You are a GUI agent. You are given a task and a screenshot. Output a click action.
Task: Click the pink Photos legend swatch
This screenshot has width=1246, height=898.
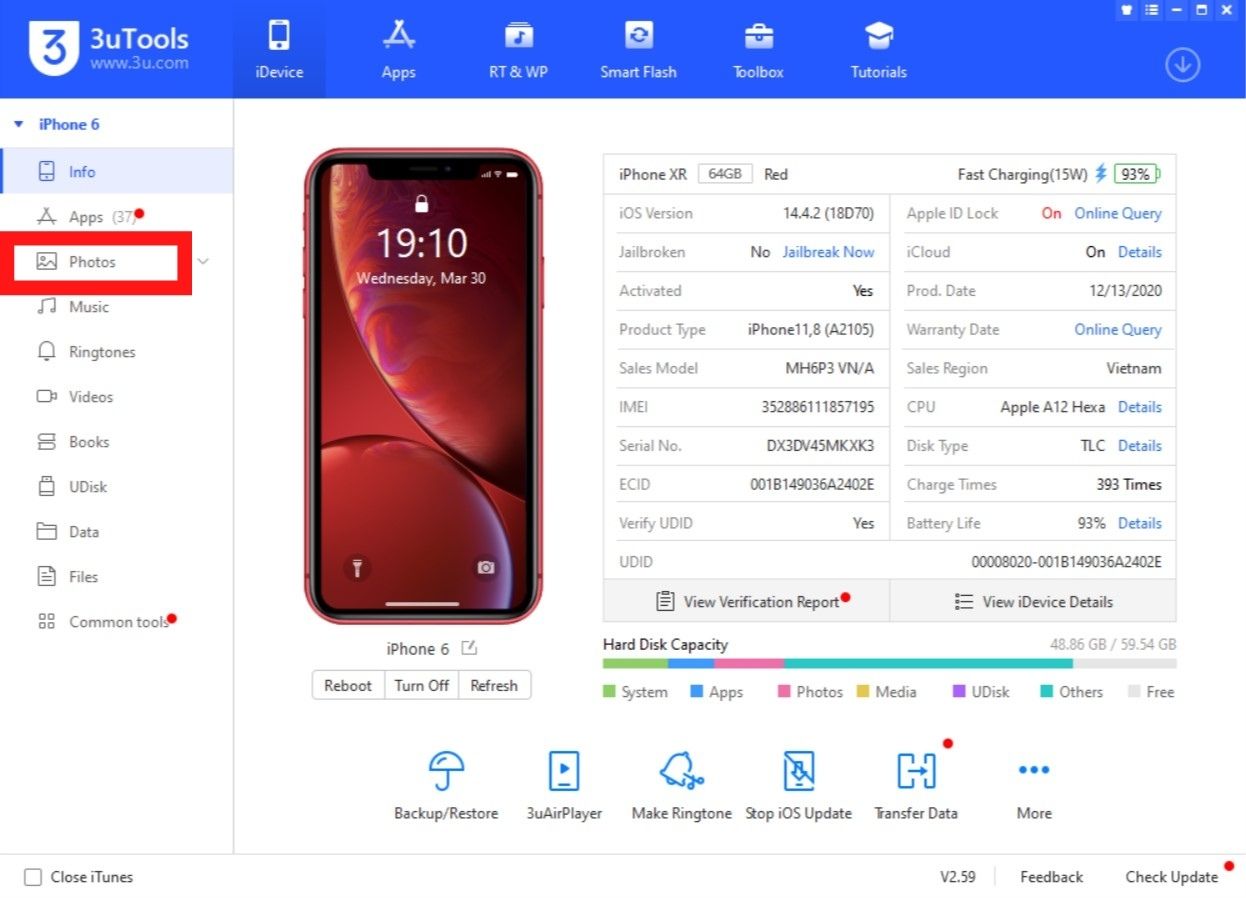pyautogui.click(x=784, y=692)
